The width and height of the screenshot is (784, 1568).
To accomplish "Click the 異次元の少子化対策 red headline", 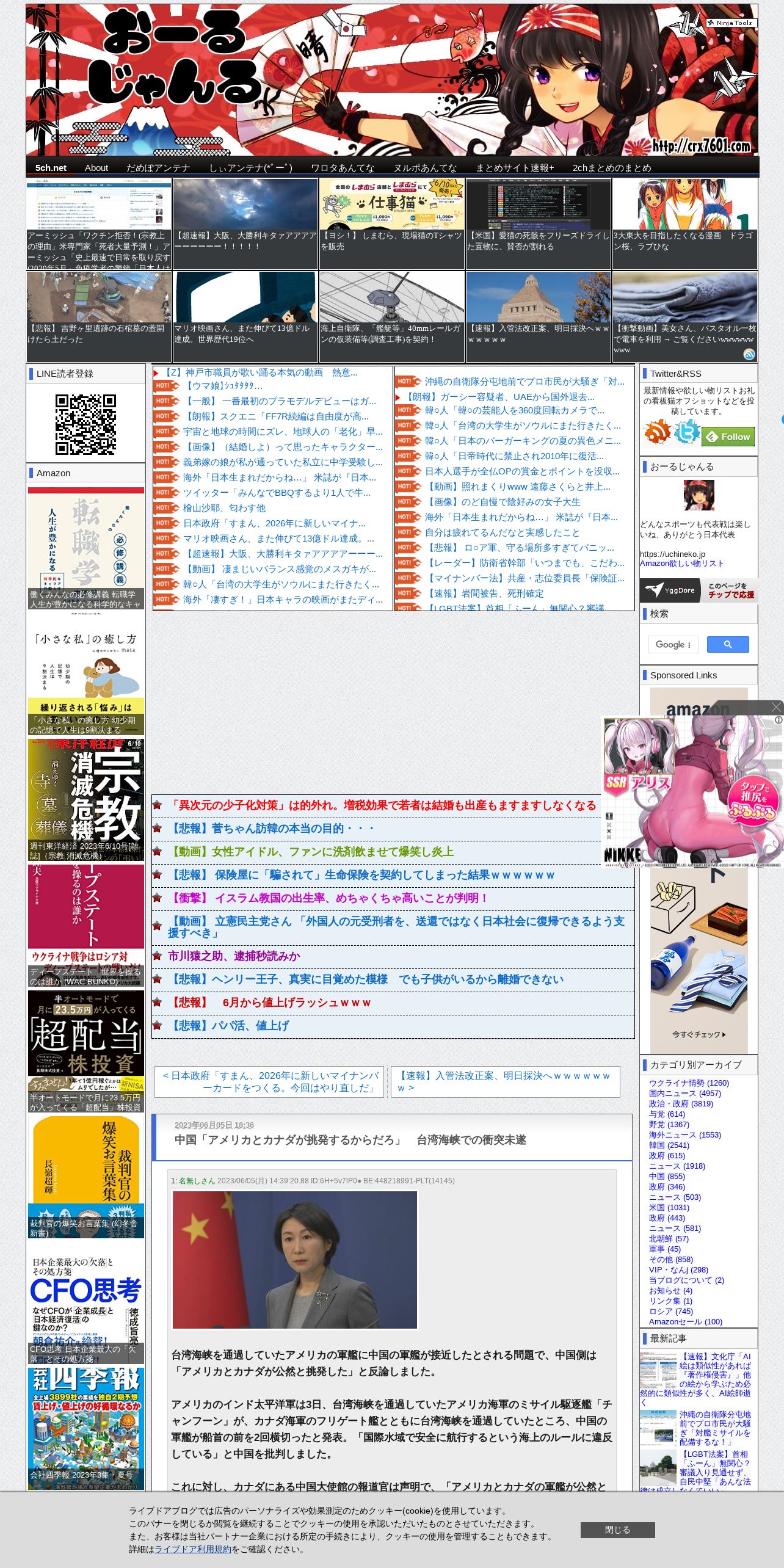I will point(382,805).
